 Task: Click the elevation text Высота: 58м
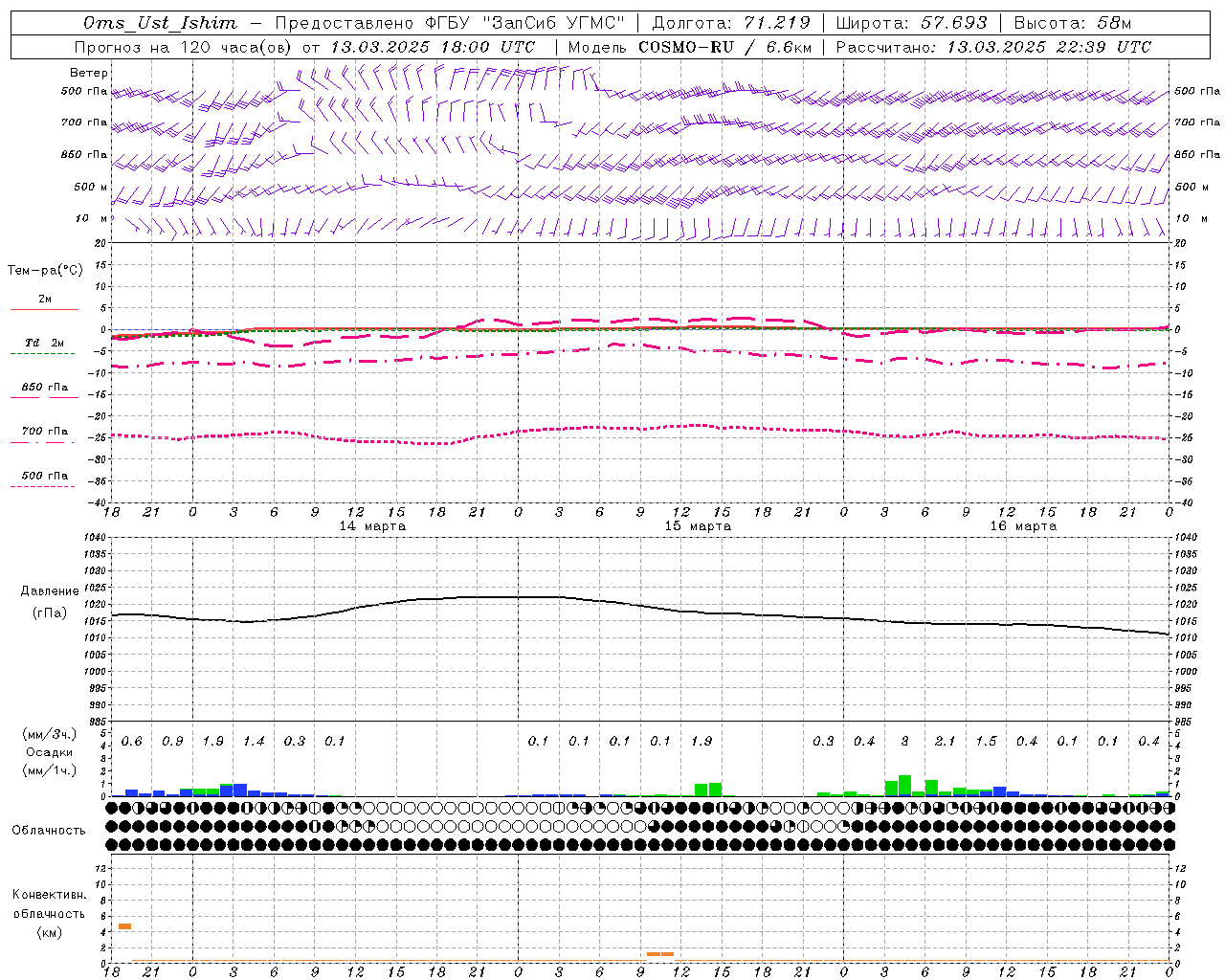click(x=1073, y=23)
